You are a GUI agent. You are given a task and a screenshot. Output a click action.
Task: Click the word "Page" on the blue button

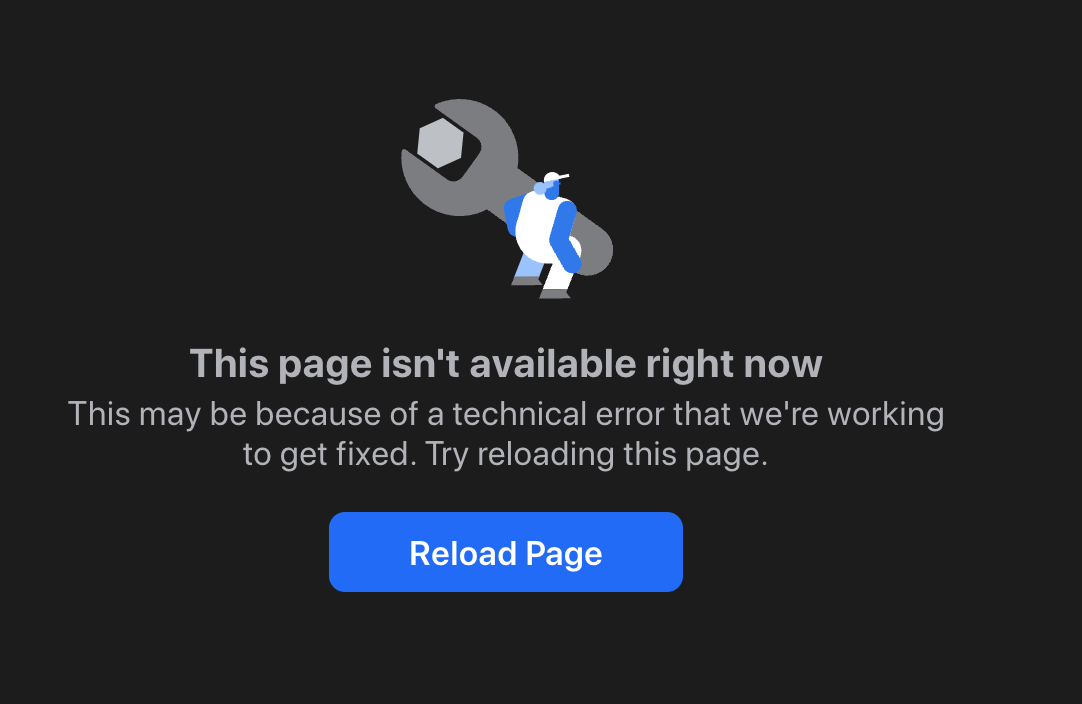564,555
